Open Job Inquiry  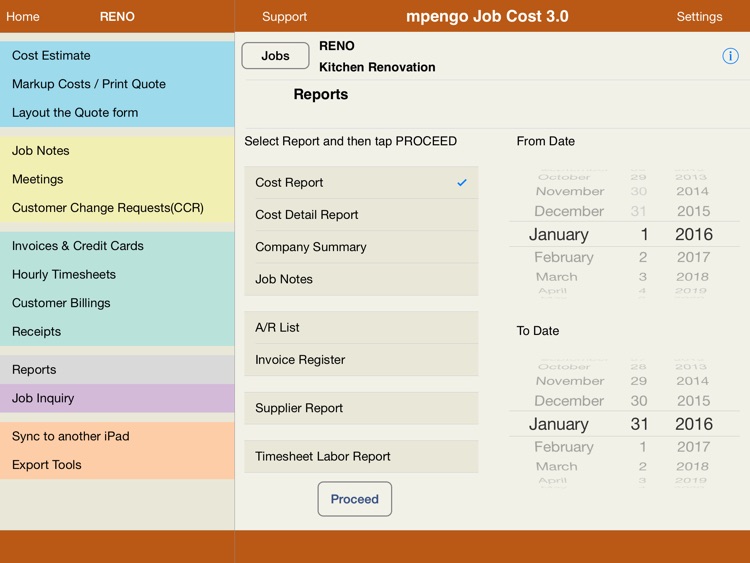pos(117,398)
